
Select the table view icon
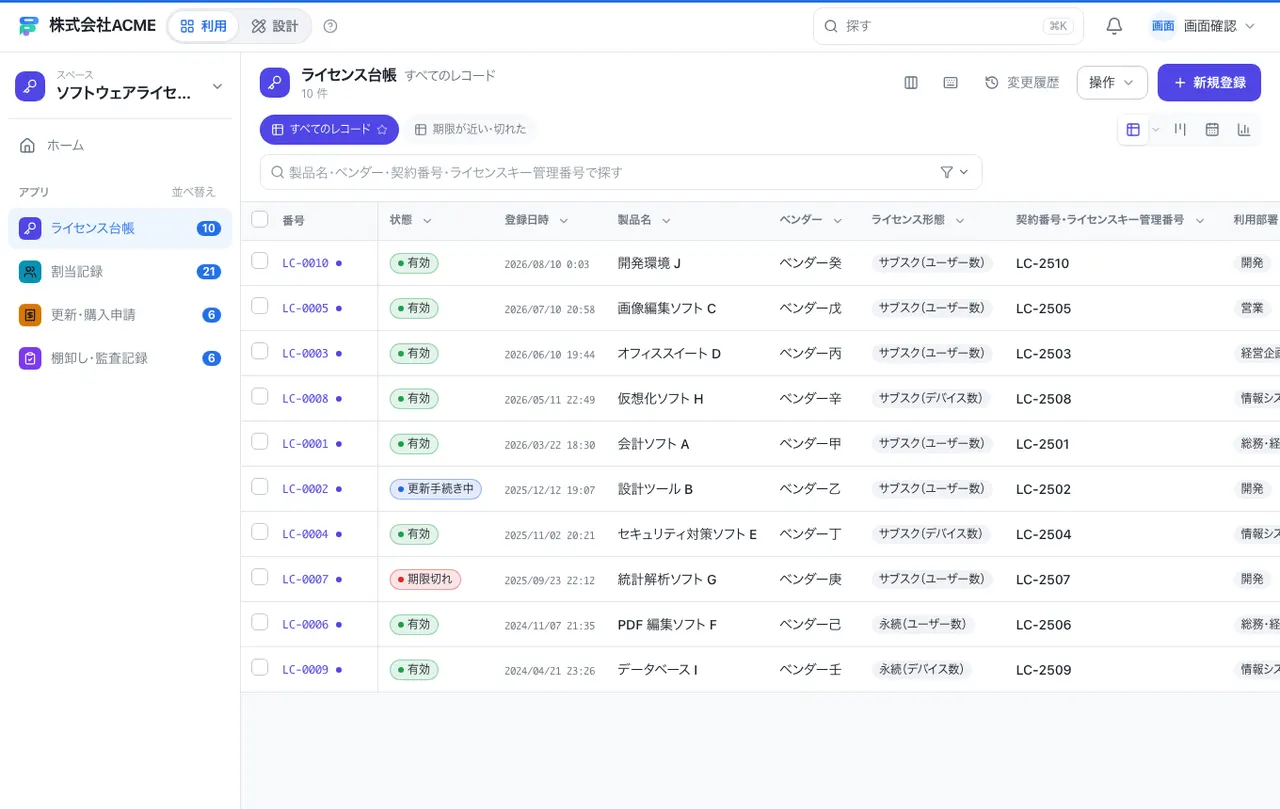tap(1133, 129)
